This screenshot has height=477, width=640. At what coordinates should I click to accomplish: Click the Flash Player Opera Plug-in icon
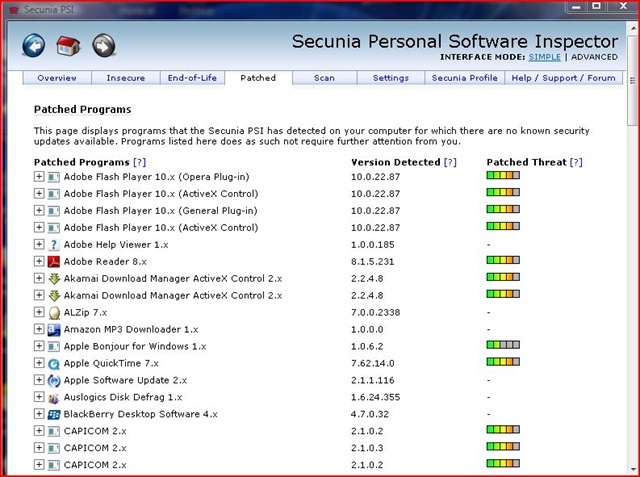(53, 177)
